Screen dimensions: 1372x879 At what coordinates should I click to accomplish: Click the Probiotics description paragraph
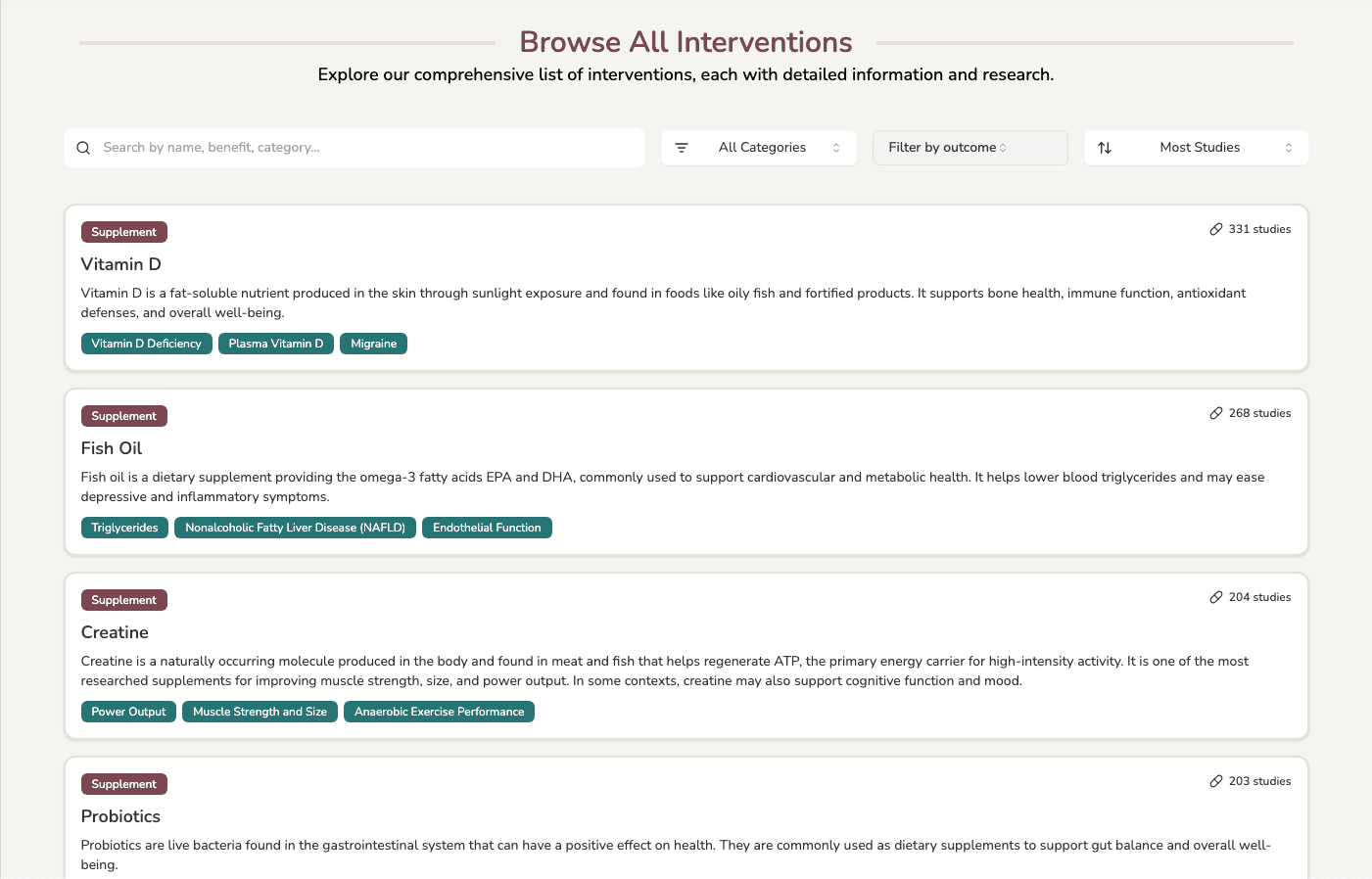tap(676, 855)
